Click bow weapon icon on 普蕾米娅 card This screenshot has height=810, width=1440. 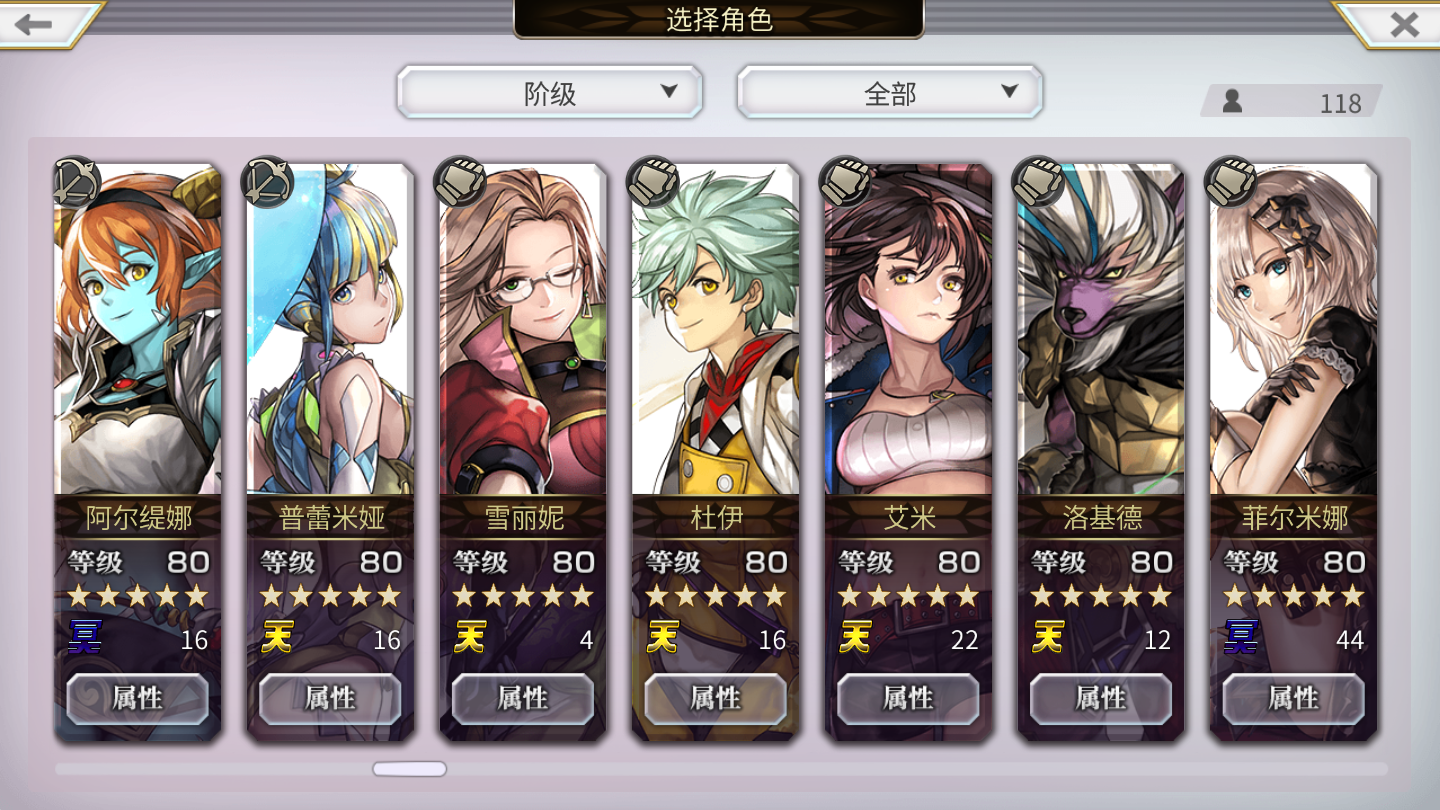coord(268,182)
